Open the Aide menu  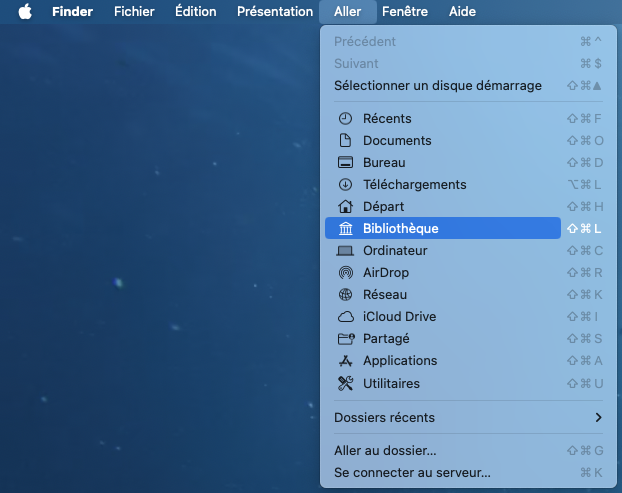(462, 12)
